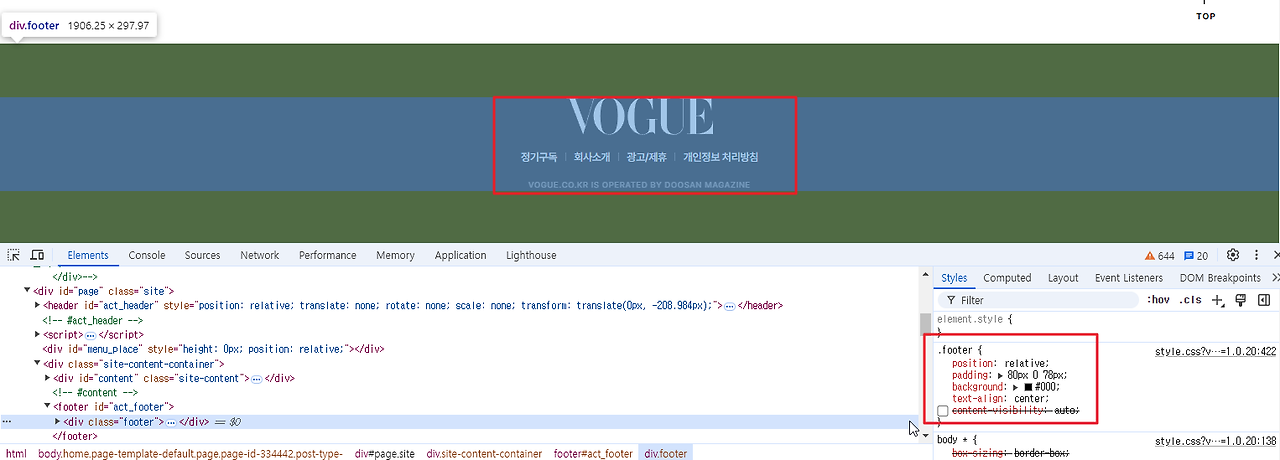Expand the script node
The image size is (1280, 460).
click(37, 335)
